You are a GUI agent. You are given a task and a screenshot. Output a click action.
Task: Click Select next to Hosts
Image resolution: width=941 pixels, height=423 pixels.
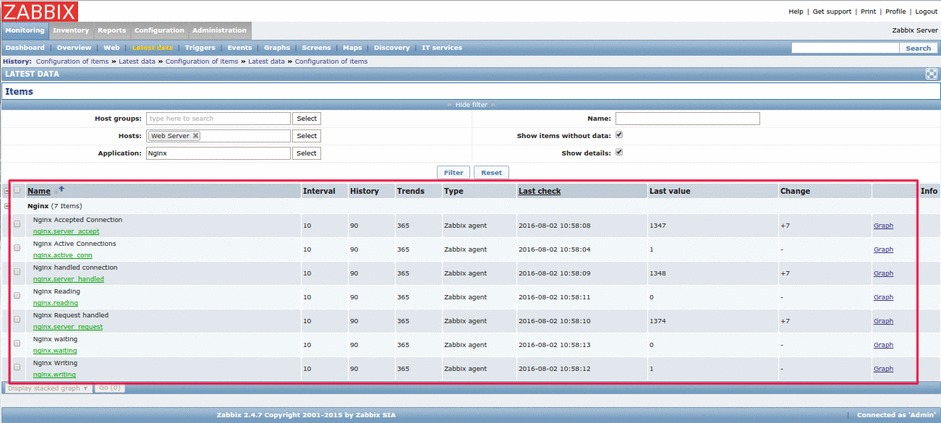click(x=307, y=136)
